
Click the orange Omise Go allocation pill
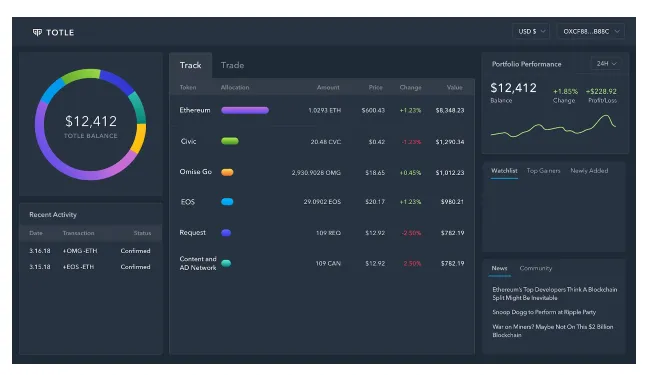click(x=227, y=172)
